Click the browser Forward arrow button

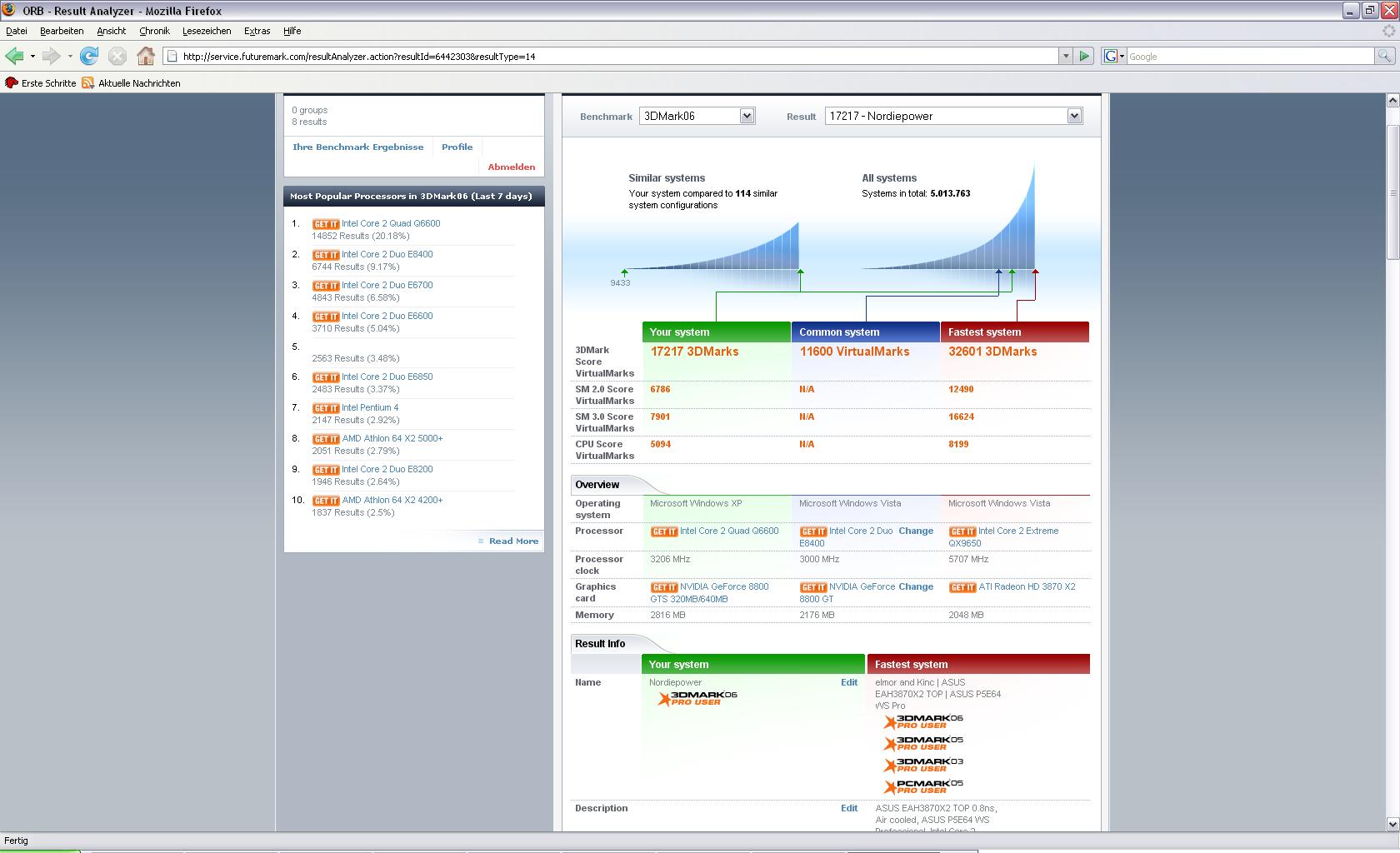coord(52,56)
